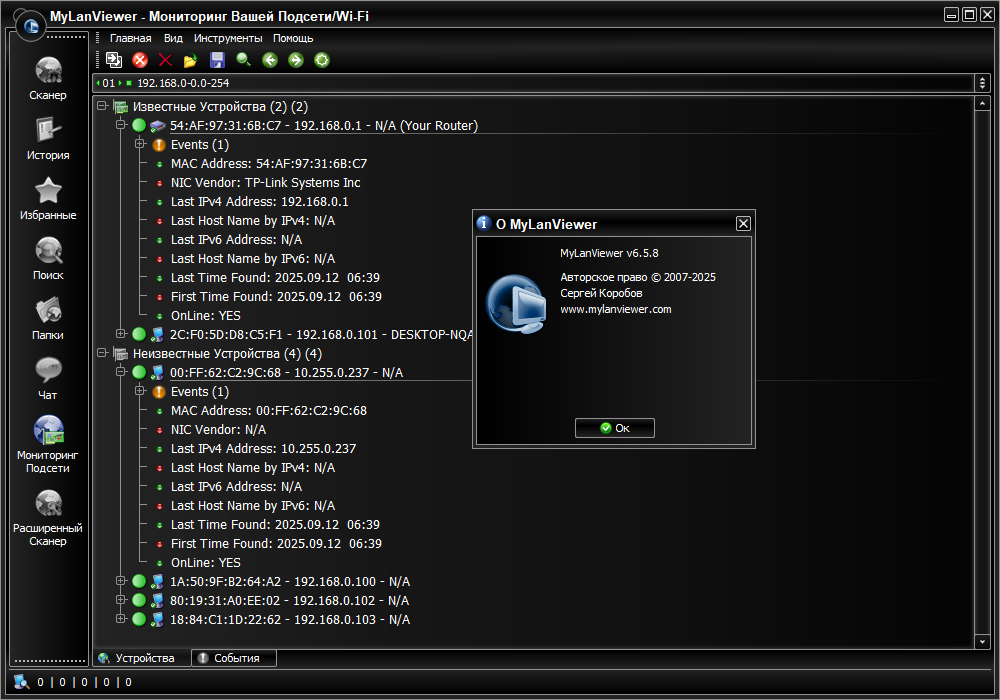Click the blue floppy disk save icon

tap(217, 60)
